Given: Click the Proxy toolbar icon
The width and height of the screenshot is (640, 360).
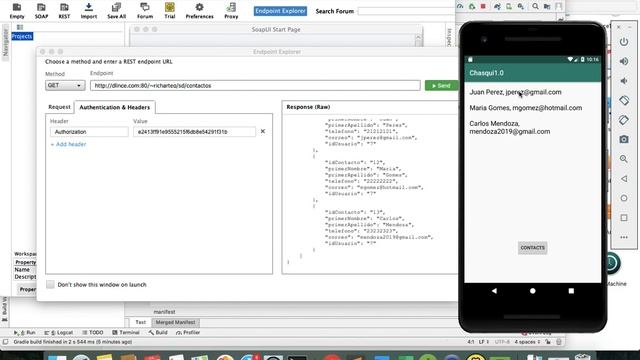Looking at the screenshot, I should 231,11.
